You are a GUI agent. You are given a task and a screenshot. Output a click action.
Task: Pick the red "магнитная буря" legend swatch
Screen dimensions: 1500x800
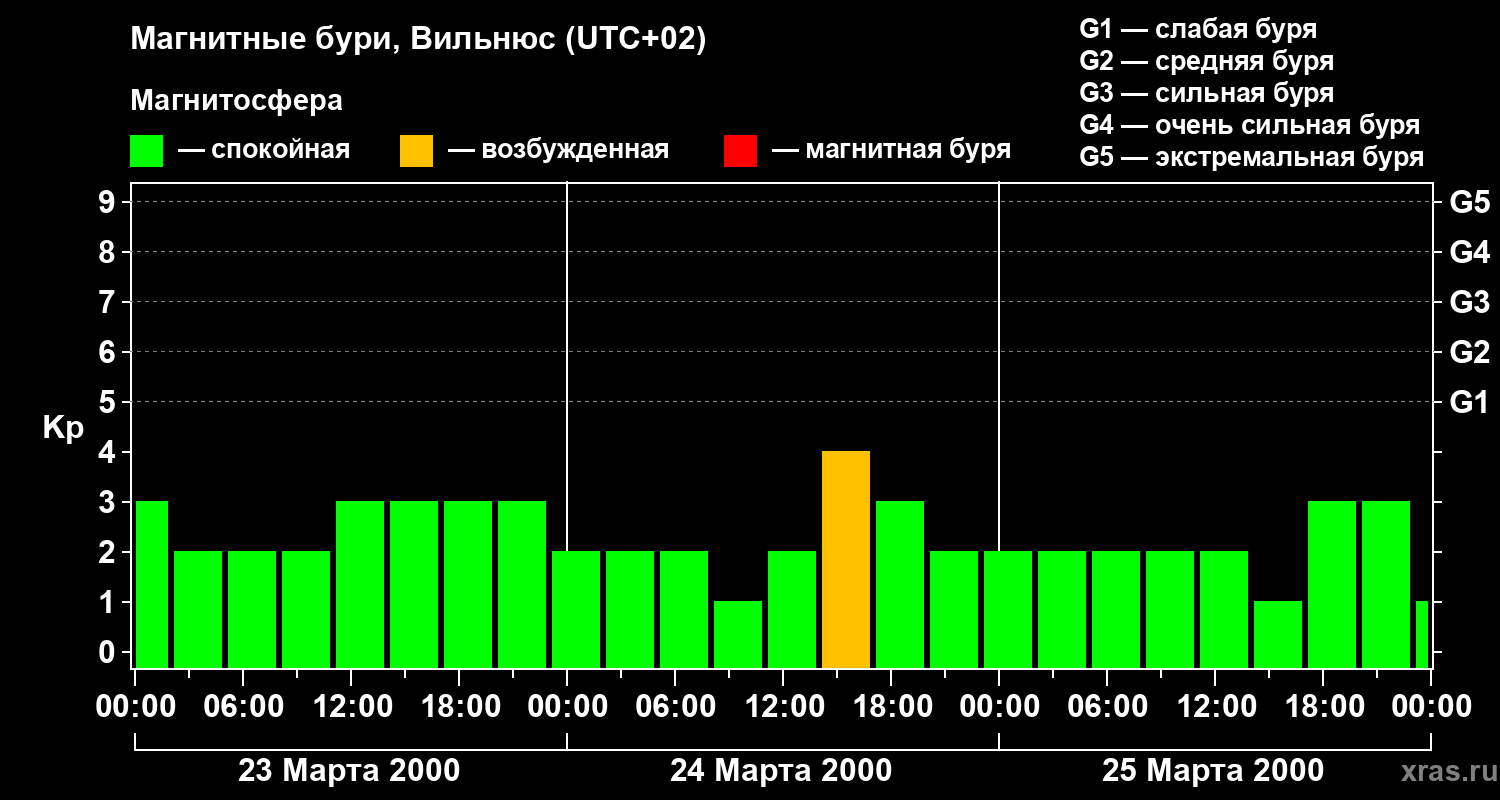coord(740,151)
